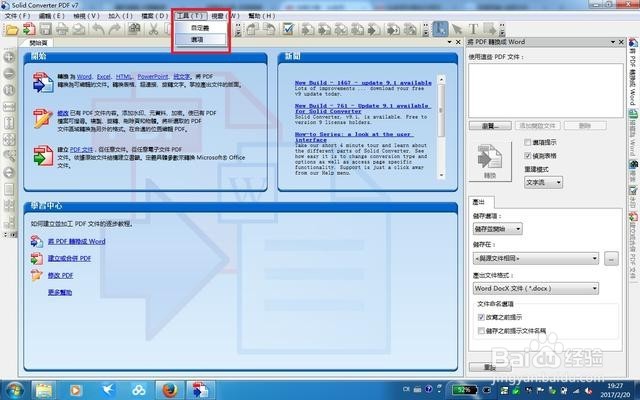Select the arrow pointer tool in toolbar

[x=457, y=29]
